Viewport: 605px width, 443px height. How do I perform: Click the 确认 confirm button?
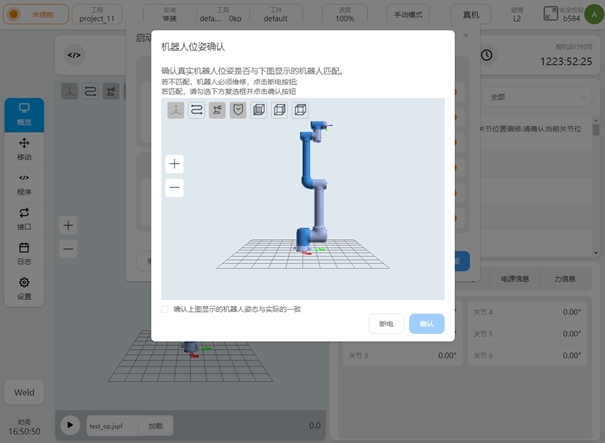tap(427, 324)
